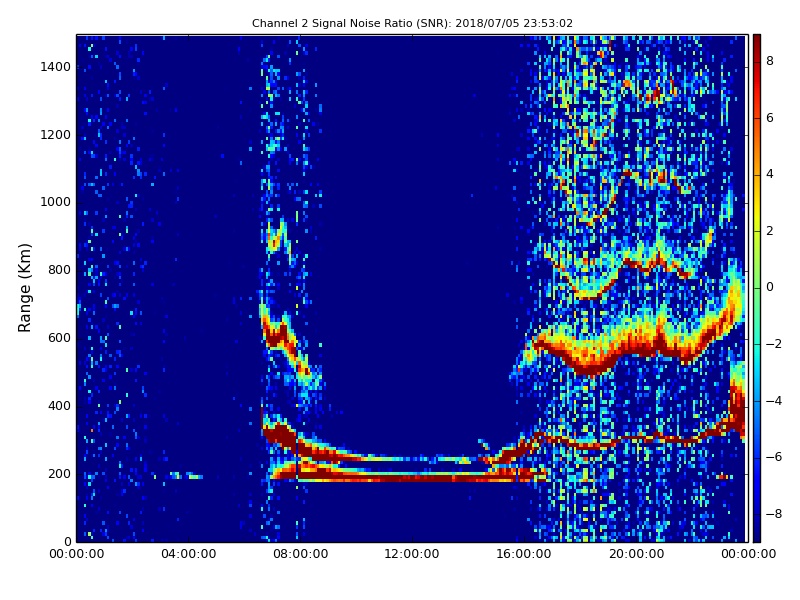Screen dimensions: 800x600
Task: Click the colorbar label 6
Action: [770, 118]
